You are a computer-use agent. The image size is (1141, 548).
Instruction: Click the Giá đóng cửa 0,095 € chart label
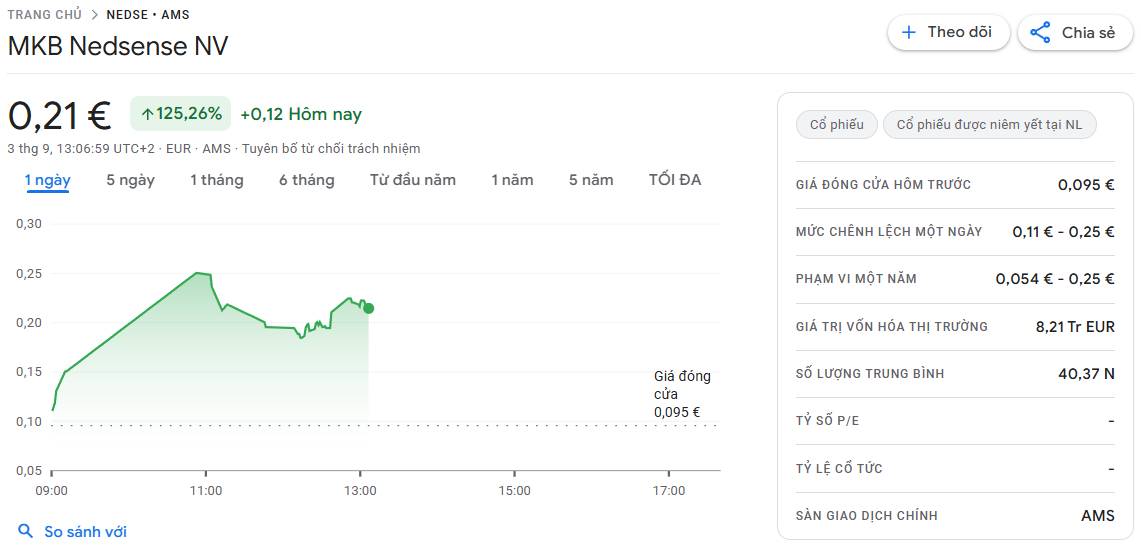682,394
